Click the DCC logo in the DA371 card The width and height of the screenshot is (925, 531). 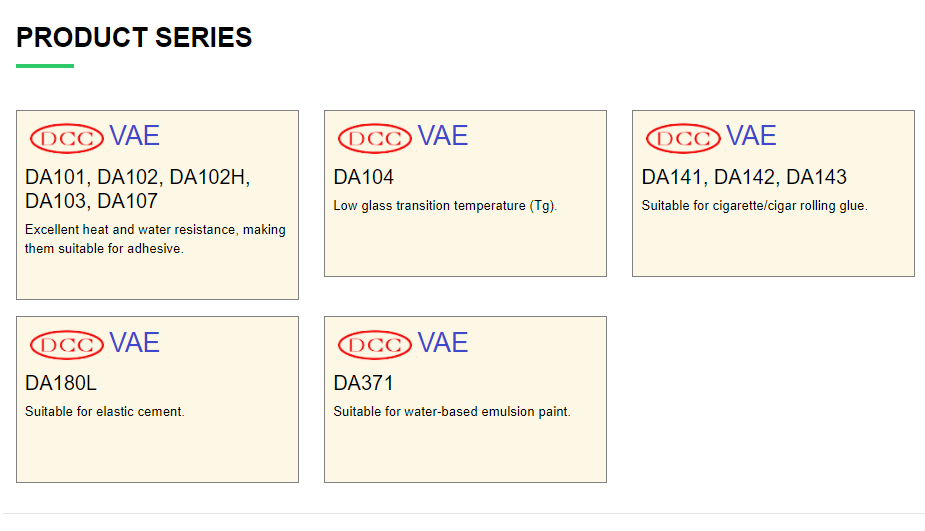point(375,345)
